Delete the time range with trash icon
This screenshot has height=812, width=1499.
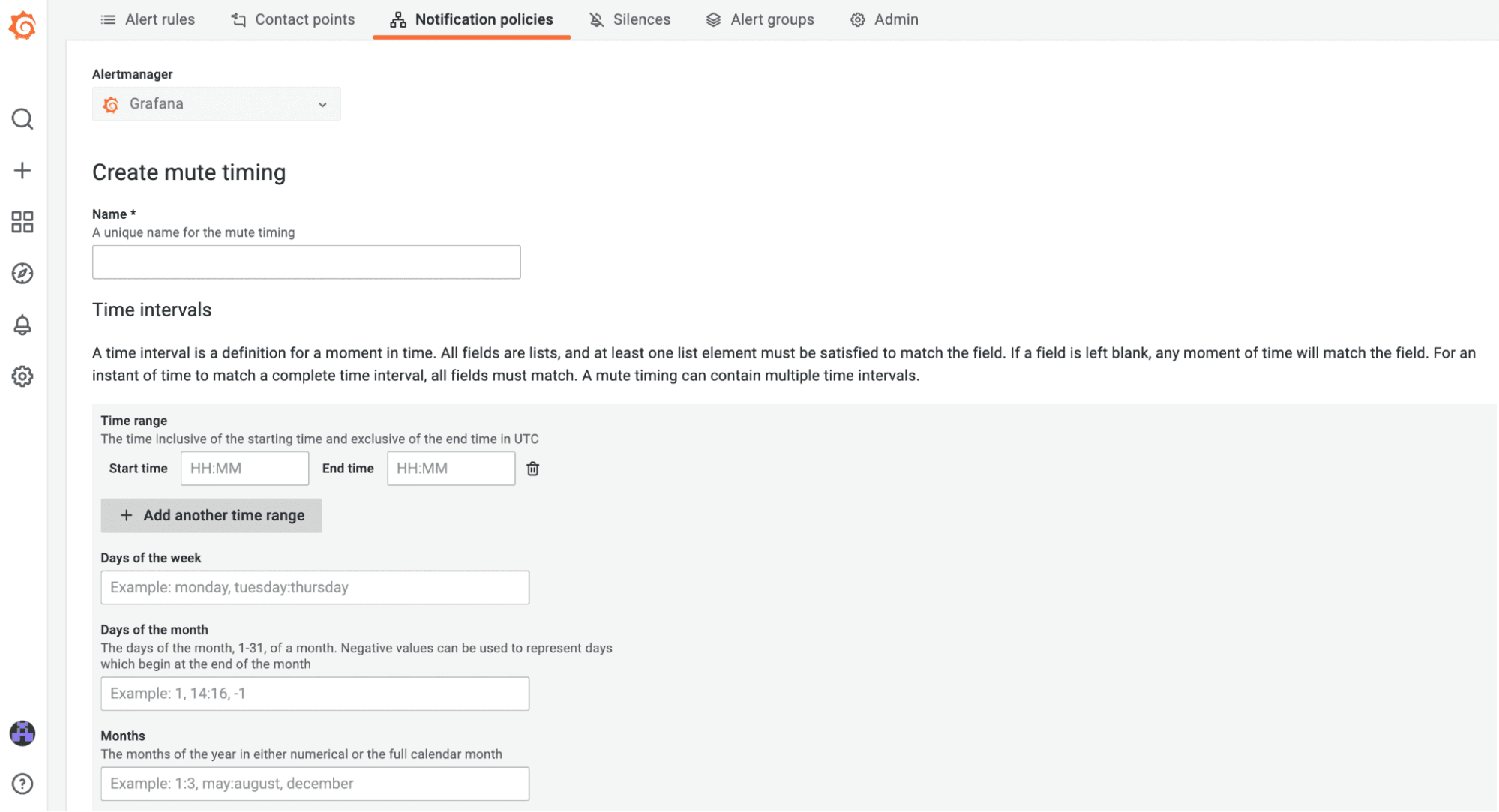tap(532, 469)
